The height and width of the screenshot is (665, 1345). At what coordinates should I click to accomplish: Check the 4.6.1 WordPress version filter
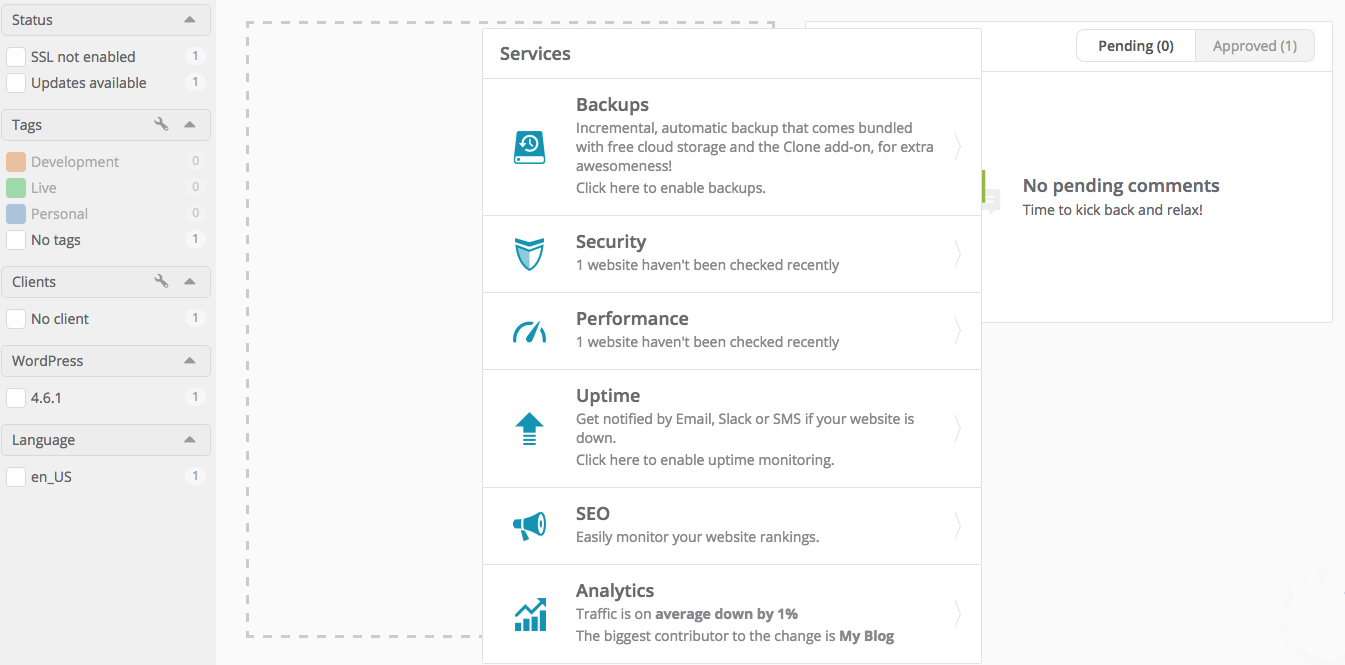click(16, 398)
